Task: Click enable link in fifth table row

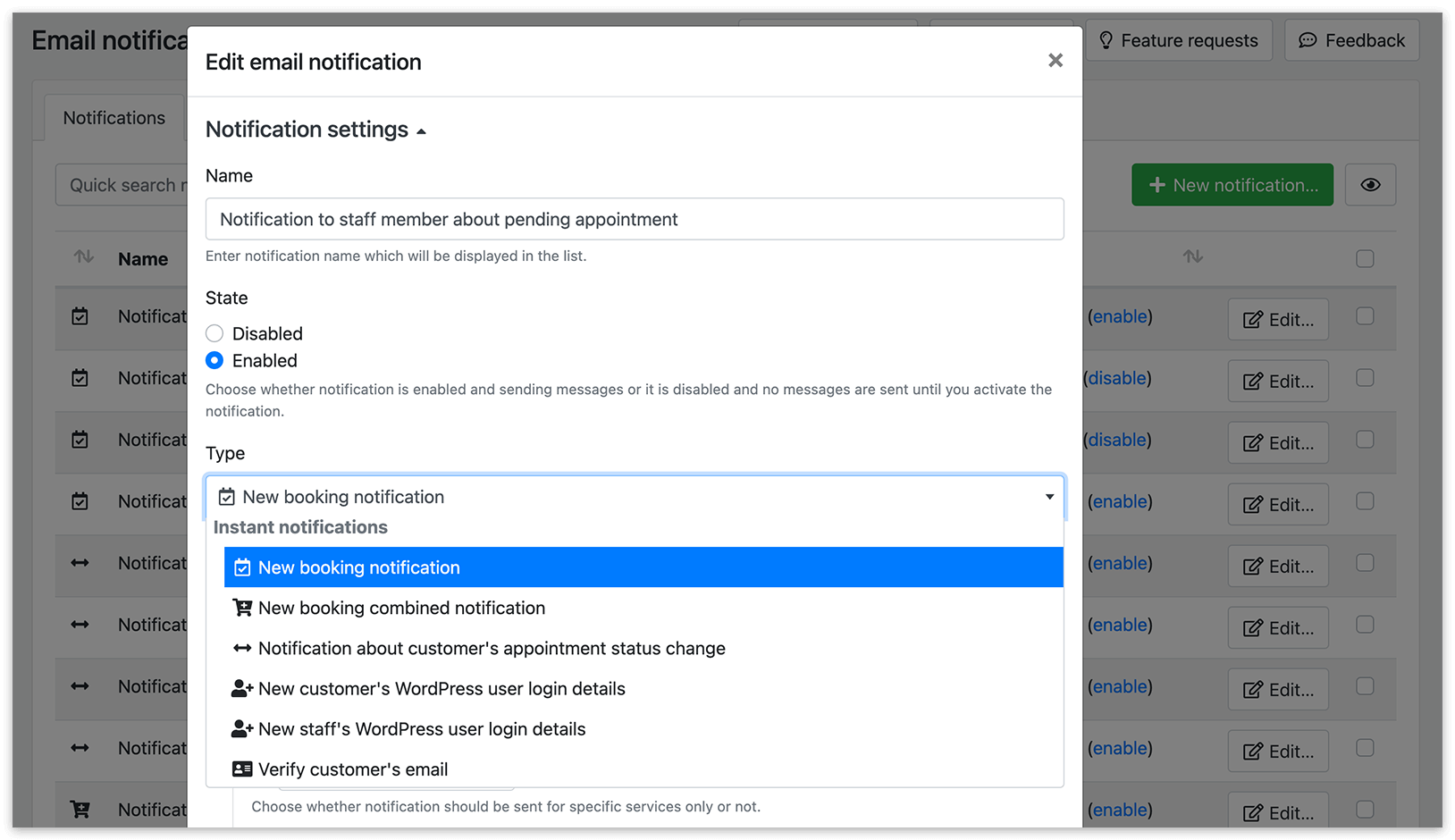Action: (x=1120, y=563)
